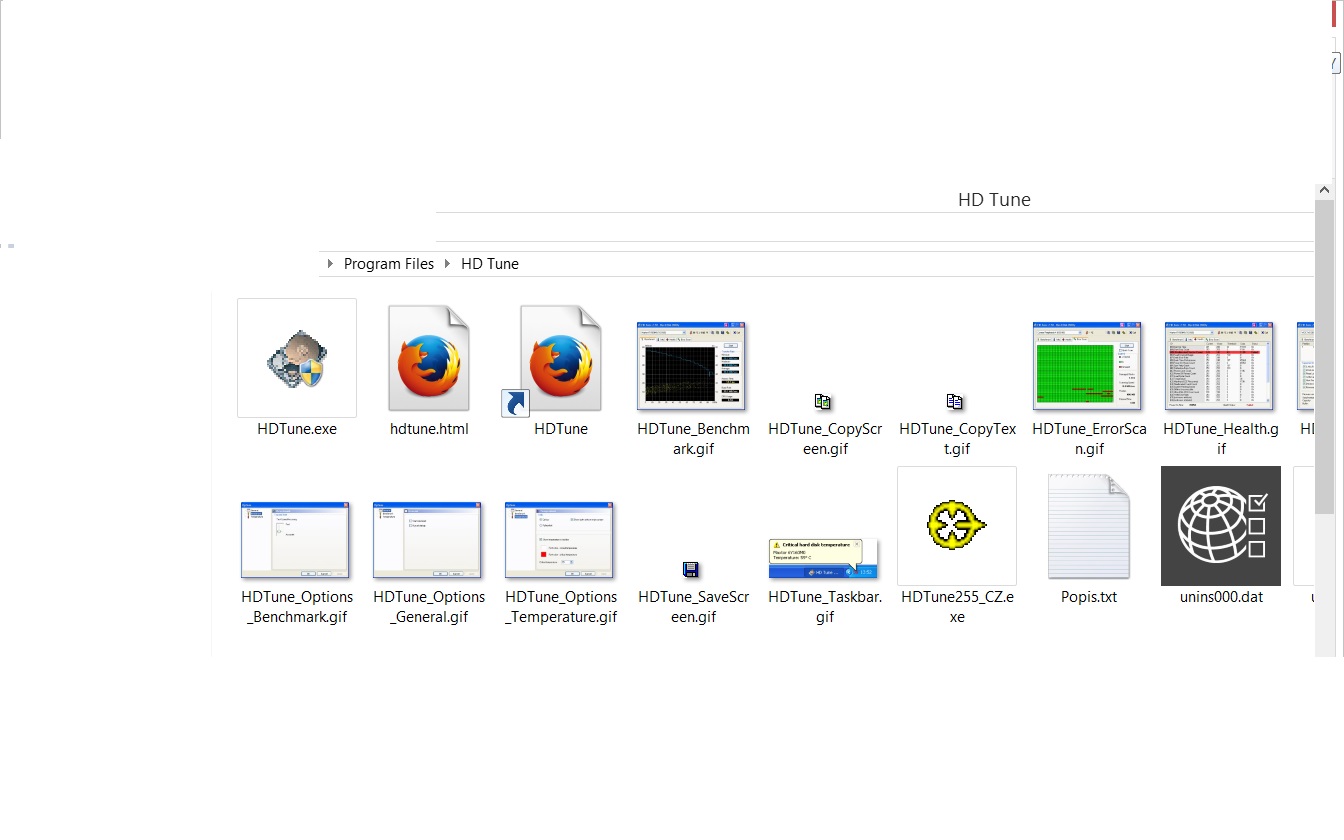
Task: Select the HDTune_CopyScreen.gif file
Action: 823,402
